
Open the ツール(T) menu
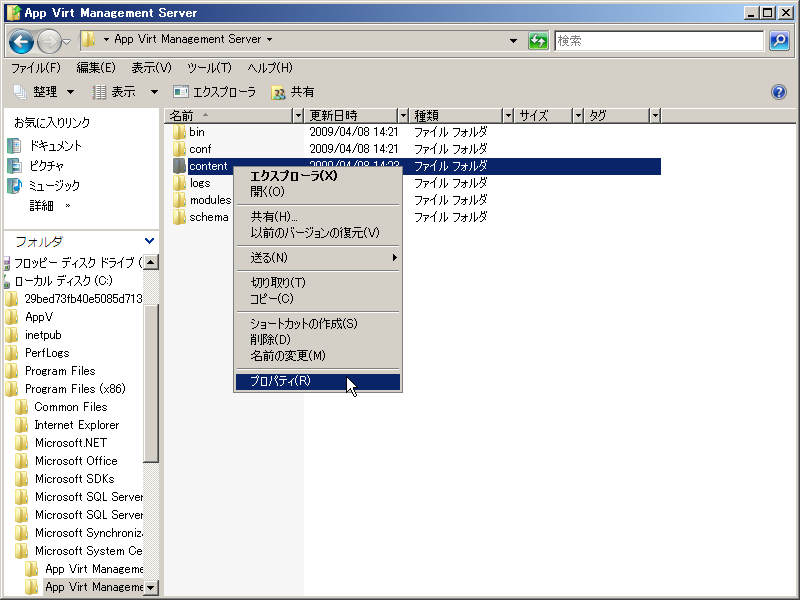coord(209,68)
